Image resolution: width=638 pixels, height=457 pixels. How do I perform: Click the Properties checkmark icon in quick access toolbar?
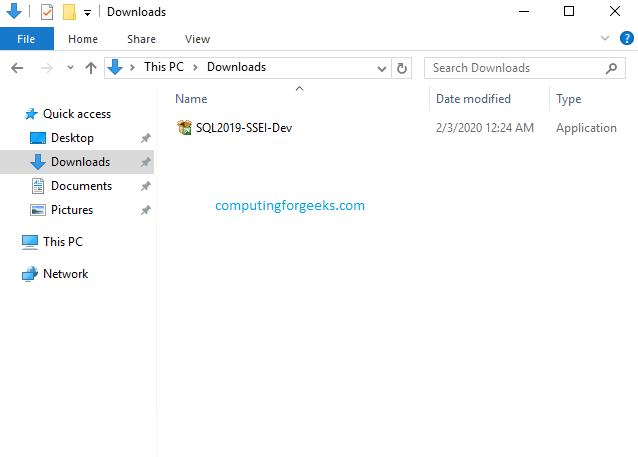pos(47,12)
